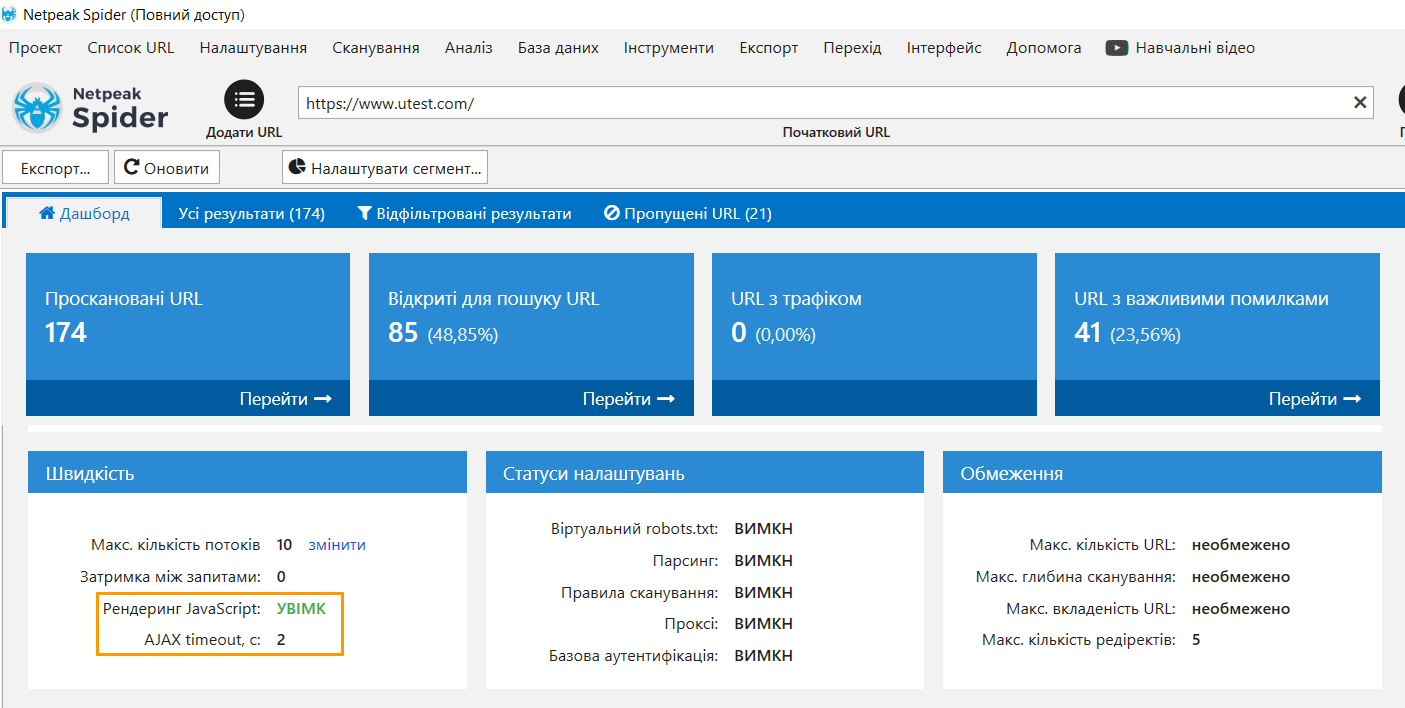Click the YouTube icon beside Навчальні відео
This screenshot has height=708, width=1405.
[x=1117, y=48]
